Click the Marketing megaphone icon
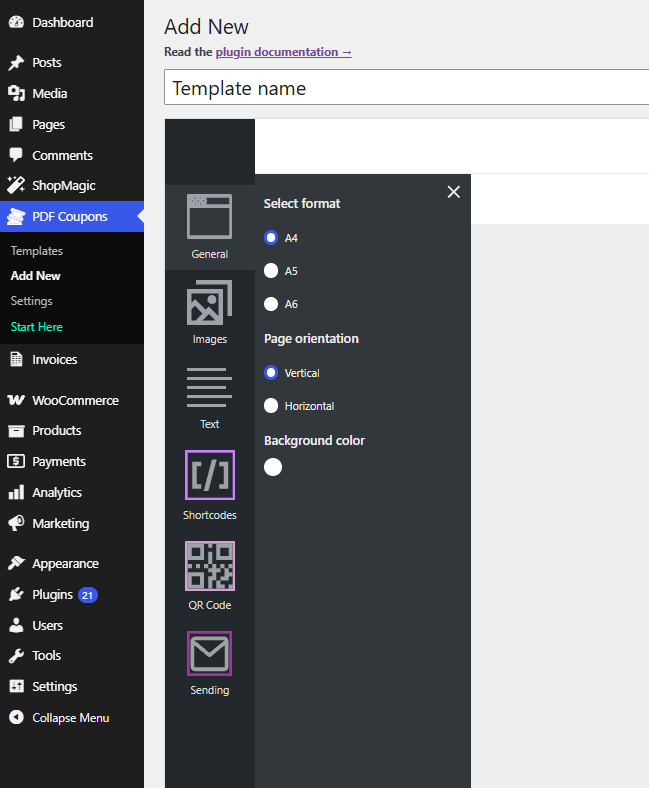 [x=16, y=523]
